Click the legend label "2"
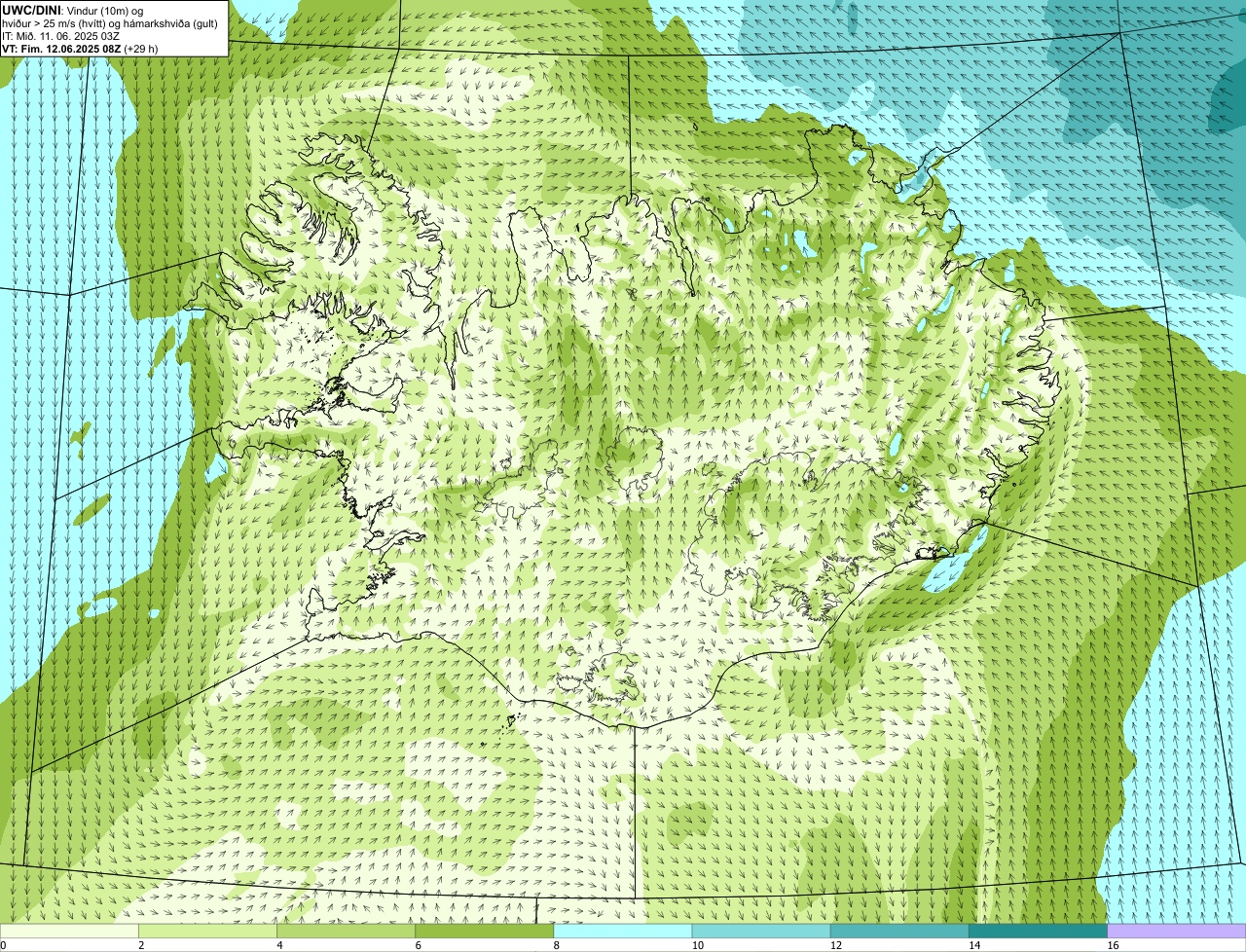This screenshot has width=1246, height=952. click(141, 945)
